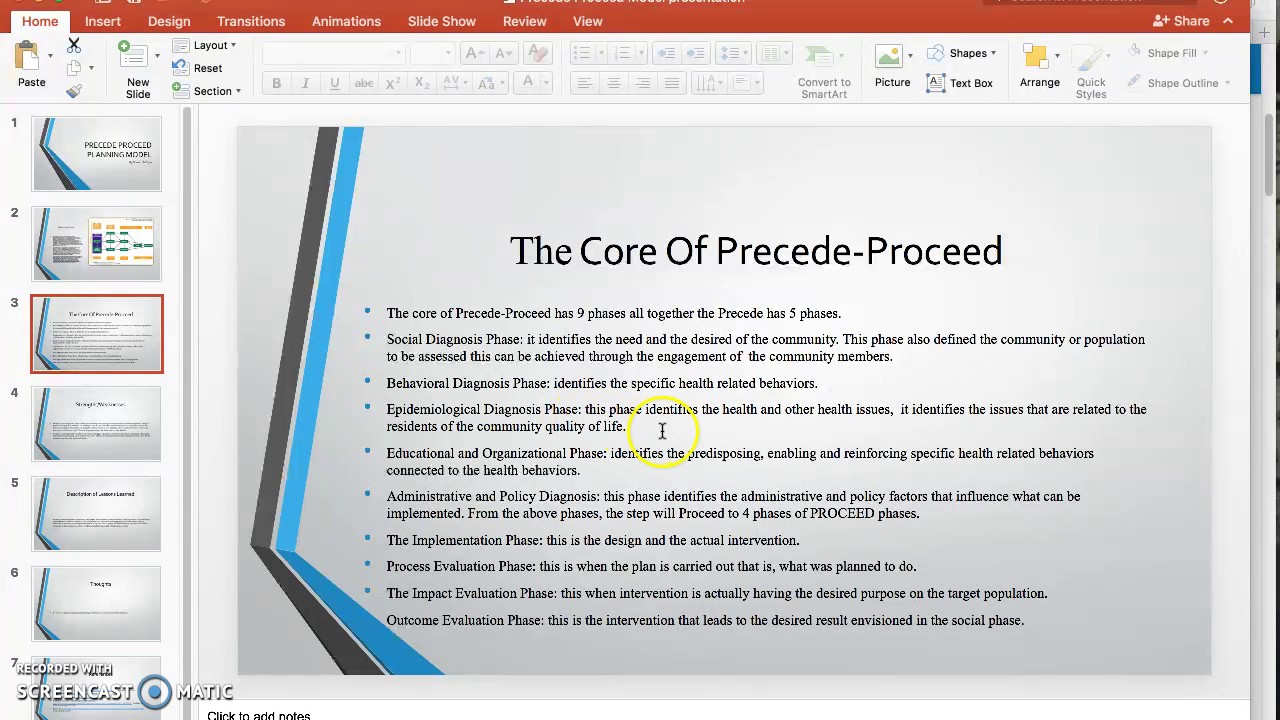Select slide 5 thumbnail Description of Lessons Learned
This screenshot has width=1280, height=720.
(97, 514)
